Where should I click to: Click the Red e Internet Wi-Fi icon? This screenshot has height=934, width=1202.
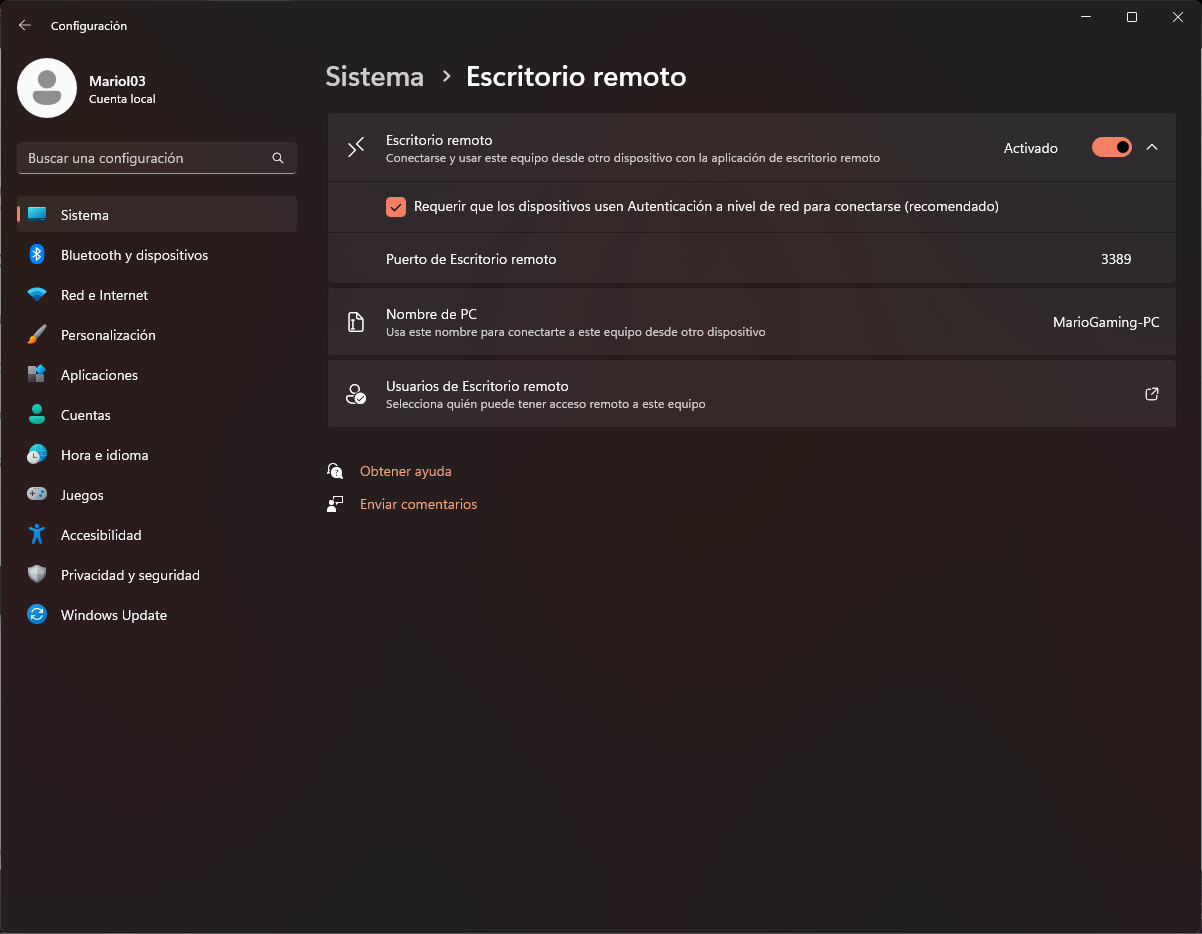click(x=37, y=295)
